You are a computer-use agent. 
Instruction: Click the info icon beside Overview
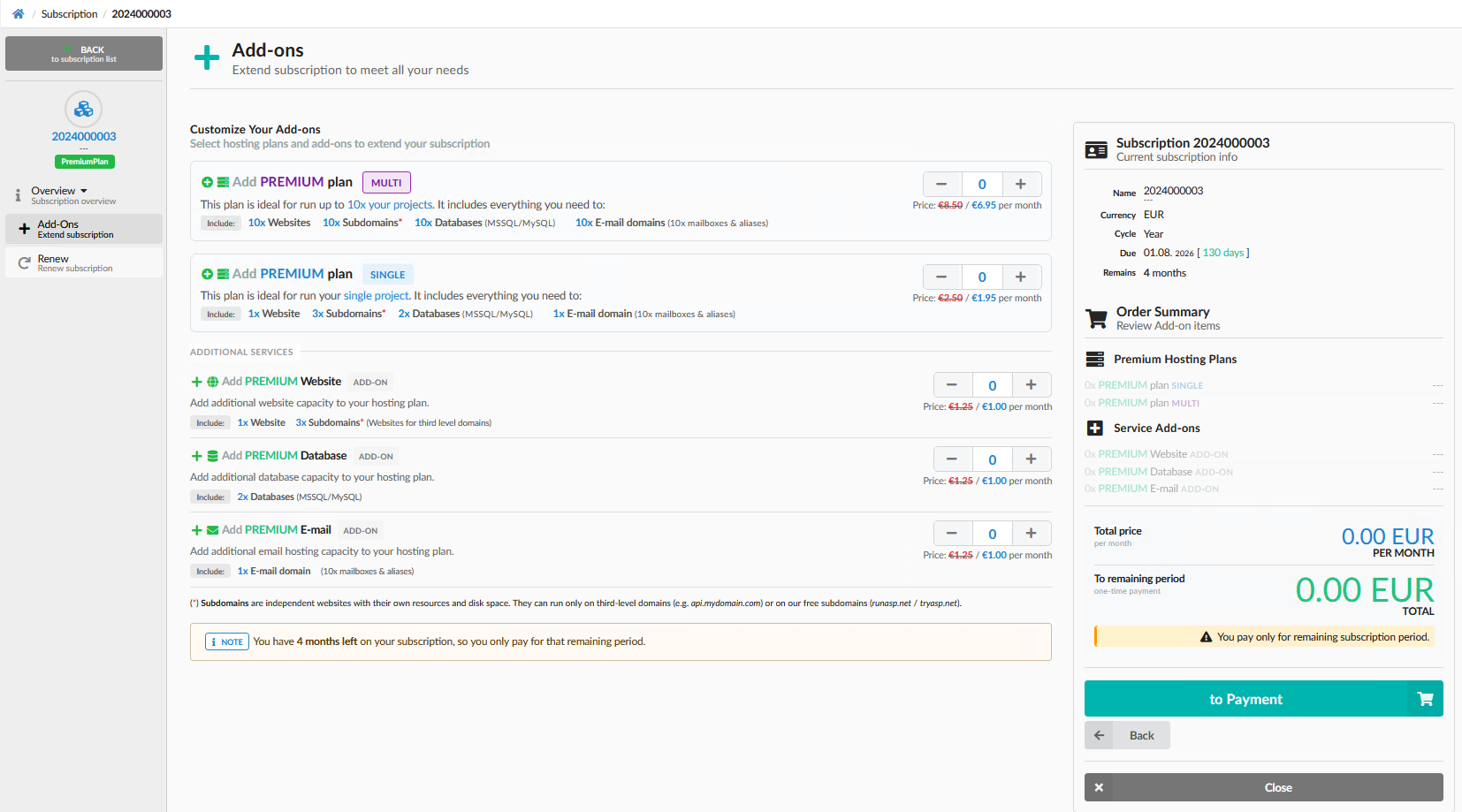pyautogui.click(x=19, y=195)
